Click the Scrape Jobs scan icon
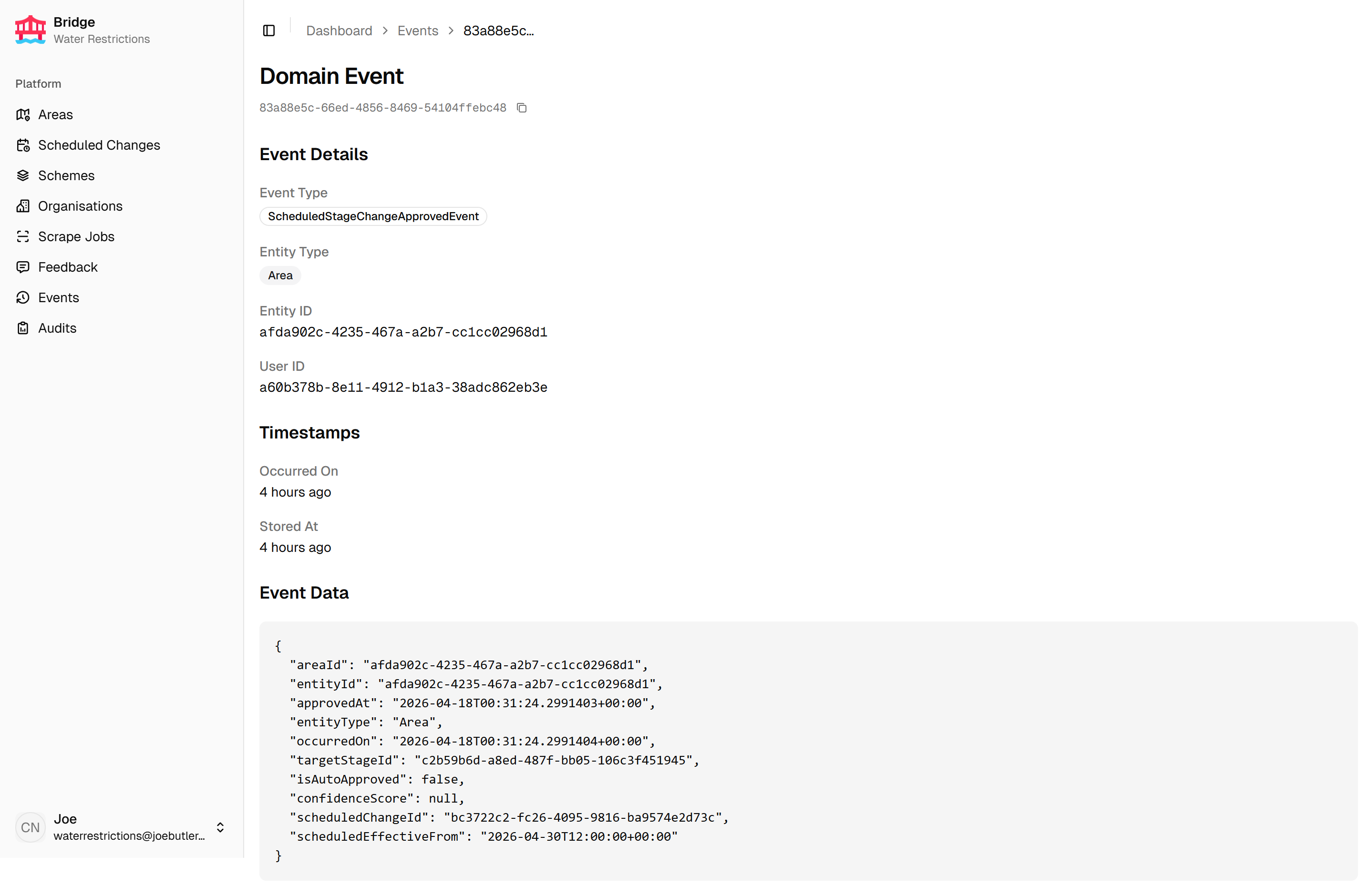Screen dimensions: 1359x896 (23, 236)
